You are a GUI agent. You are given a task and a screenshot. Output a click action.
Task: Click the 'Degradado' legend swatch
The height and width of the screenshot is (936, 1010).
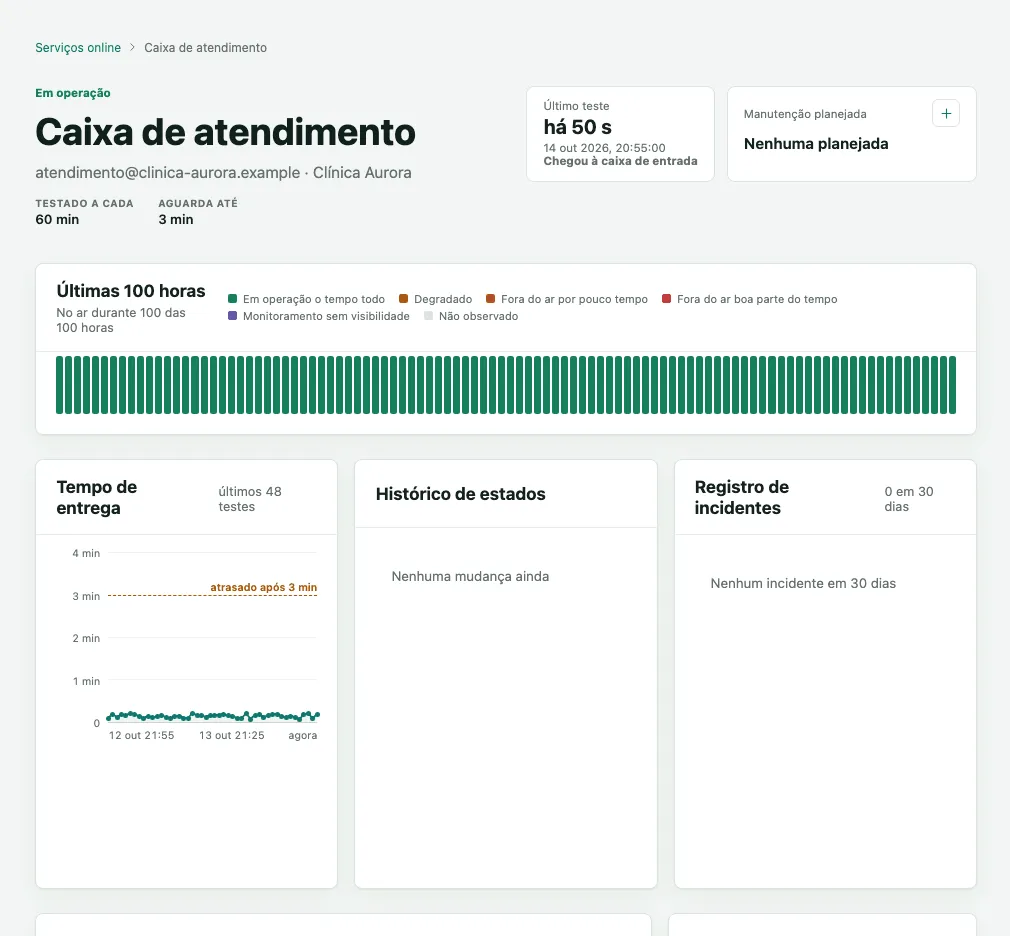coord(404,299)
